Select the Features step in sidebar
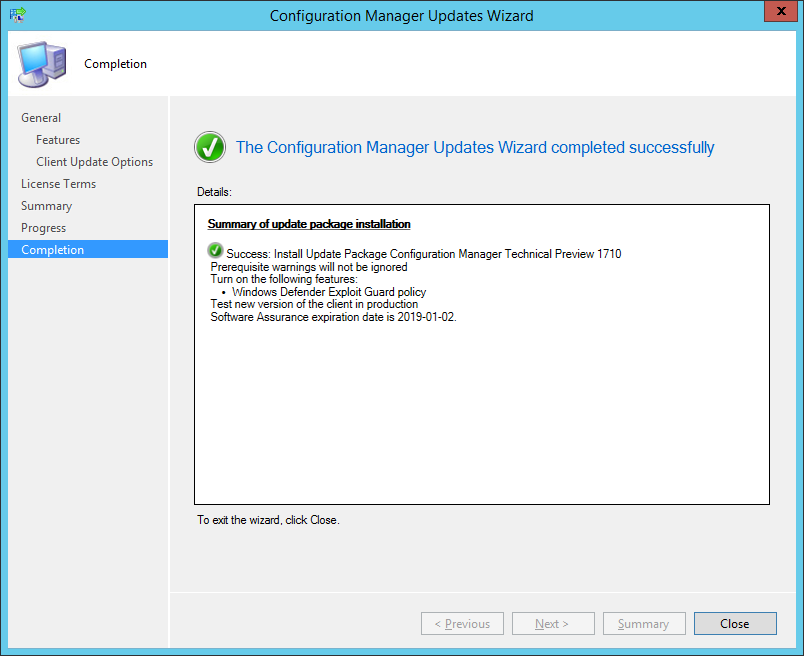804x656 pixels. tap(58, 140)
